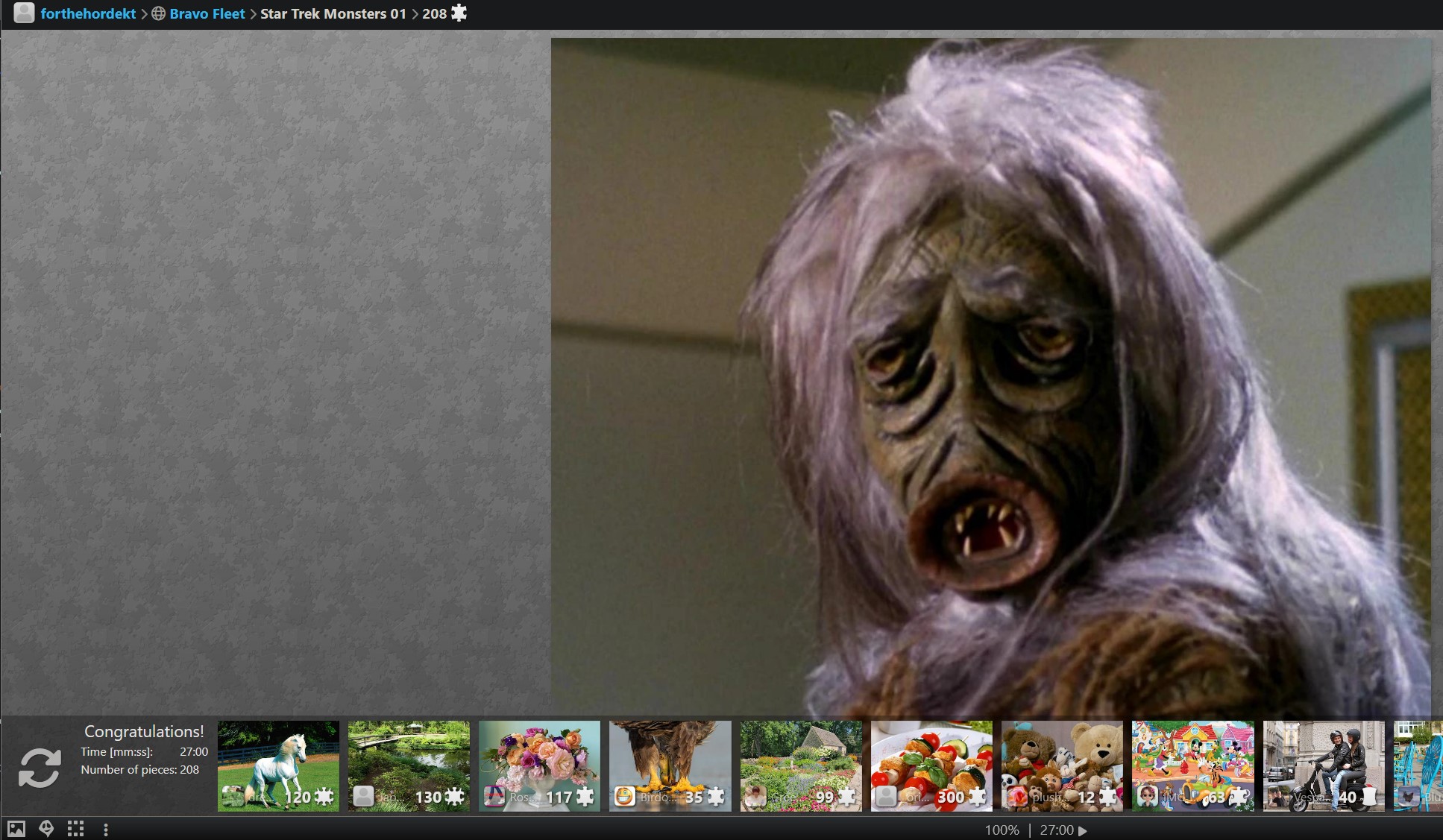
Task: Open the plush teddy bears 12-piece thumbnail
Action: [1062, 765]
